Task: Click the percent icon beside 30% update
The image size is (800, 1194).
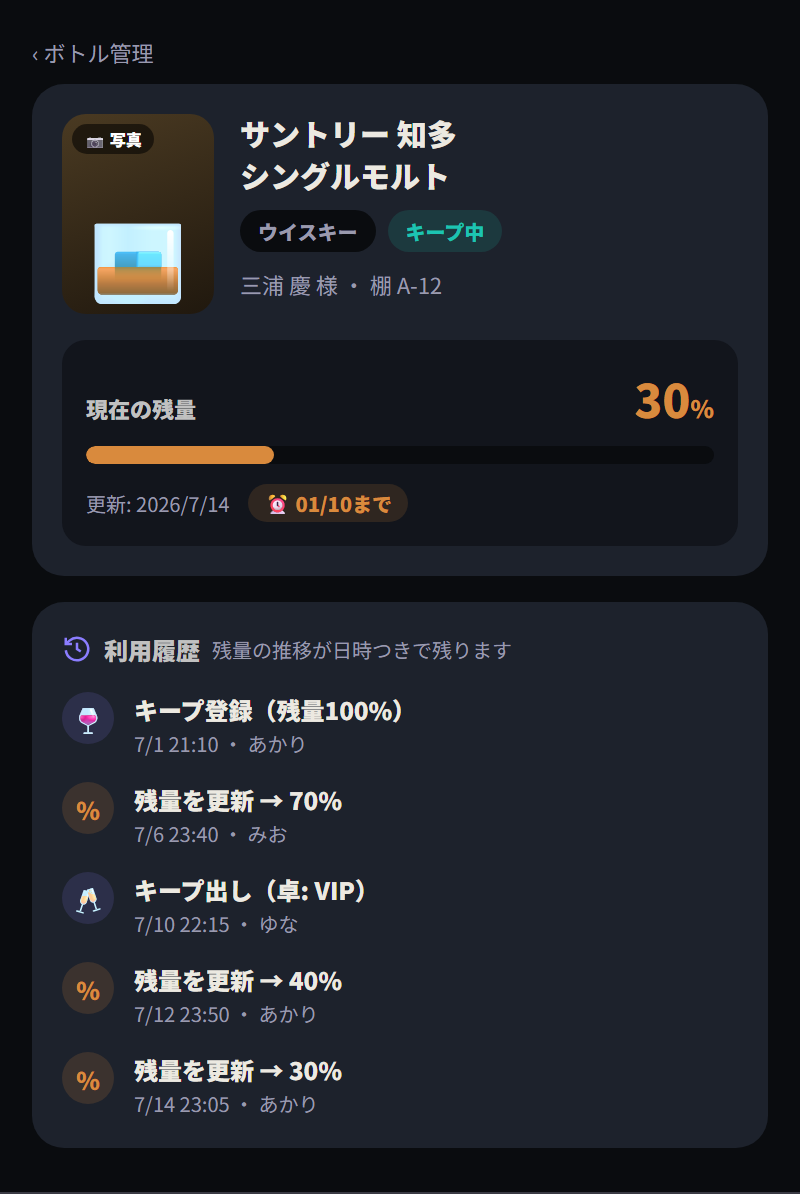Action: (x=88, y=1078)
